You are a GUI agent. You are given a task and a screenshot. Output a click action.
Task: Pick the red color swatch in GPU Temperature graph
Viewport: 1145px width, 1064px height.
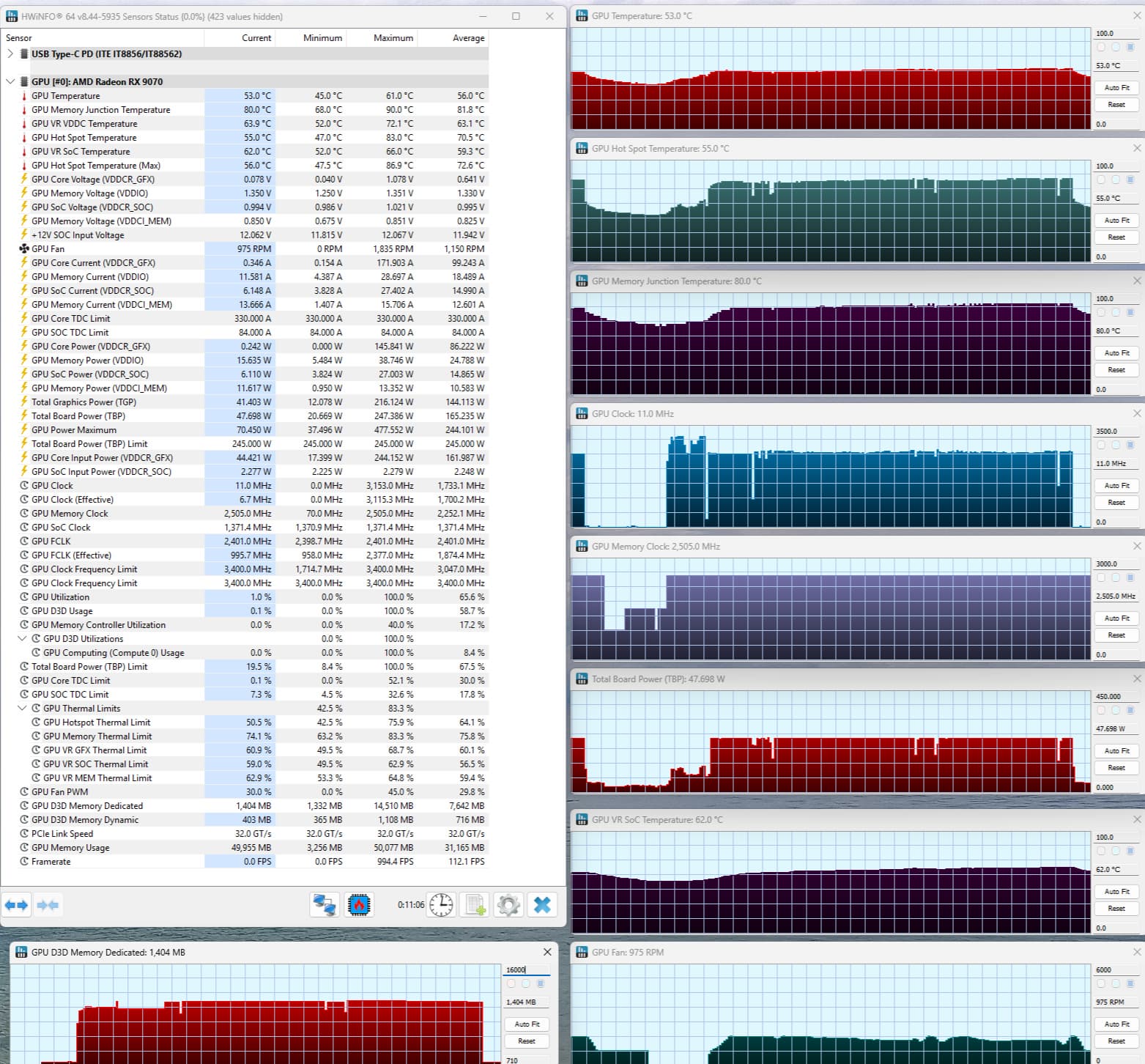(x=1101, y=47)
